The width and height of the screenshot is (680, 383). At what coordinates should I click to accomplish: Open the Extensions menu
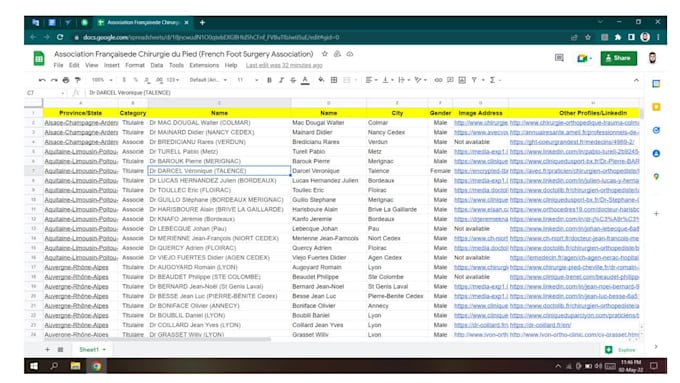pos(204,65)
